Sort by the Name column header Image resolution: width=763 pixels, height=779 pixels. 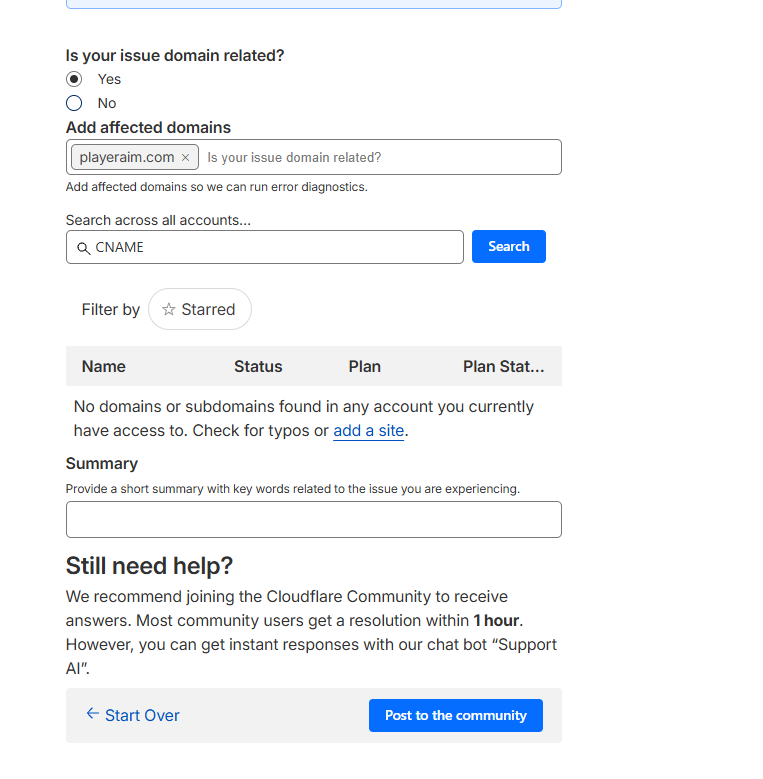click(104, 366)
